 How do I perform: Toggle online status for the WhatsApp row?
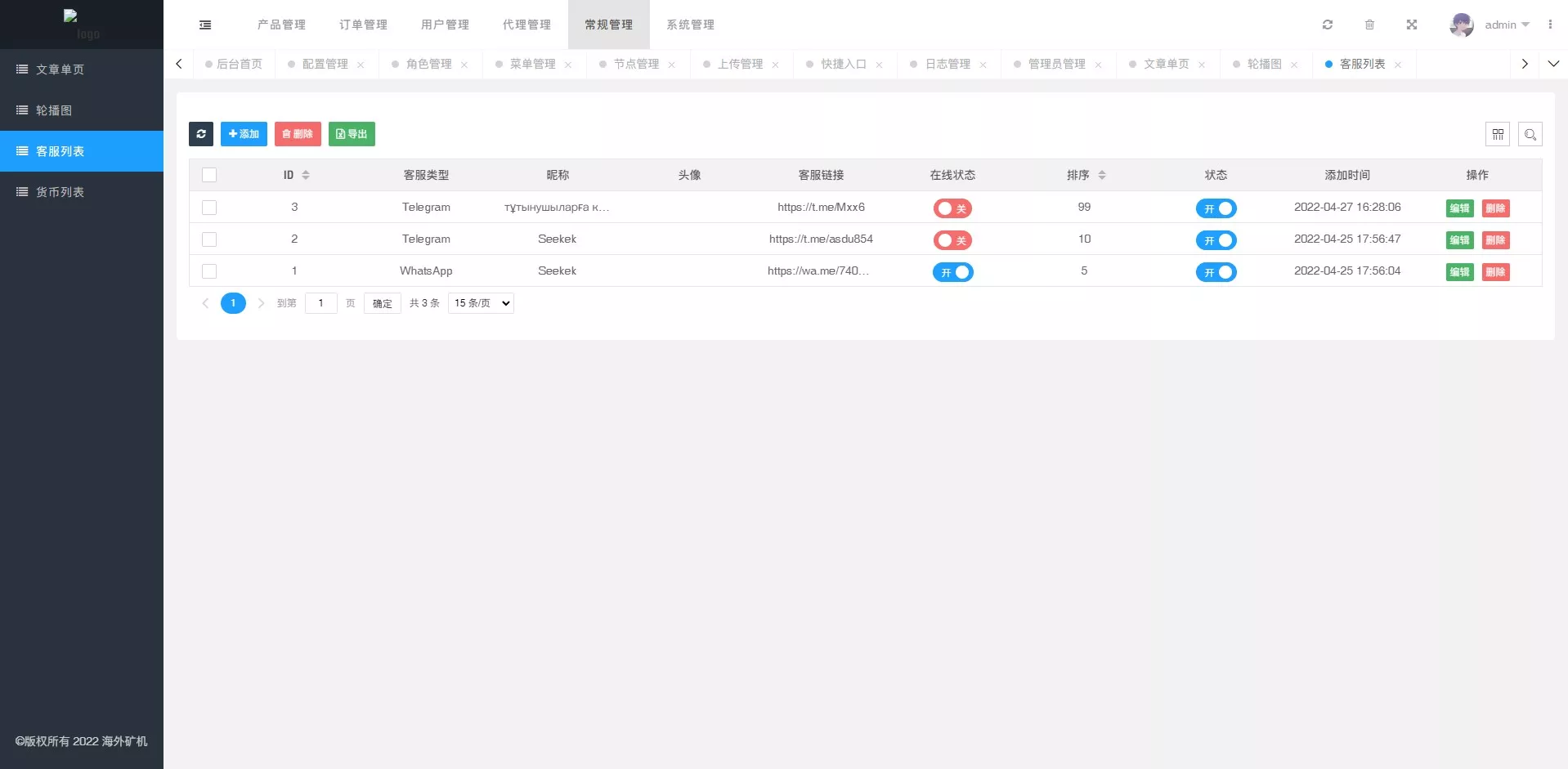(x=952, y=272)
